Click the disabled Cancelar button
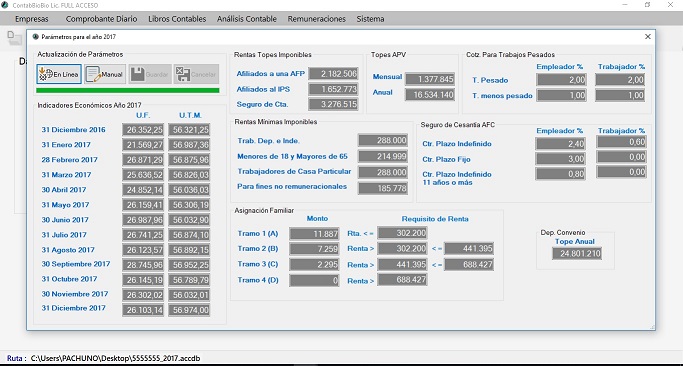Image resolution: width=683 pixels, height=366 pixels. point(196,75)
